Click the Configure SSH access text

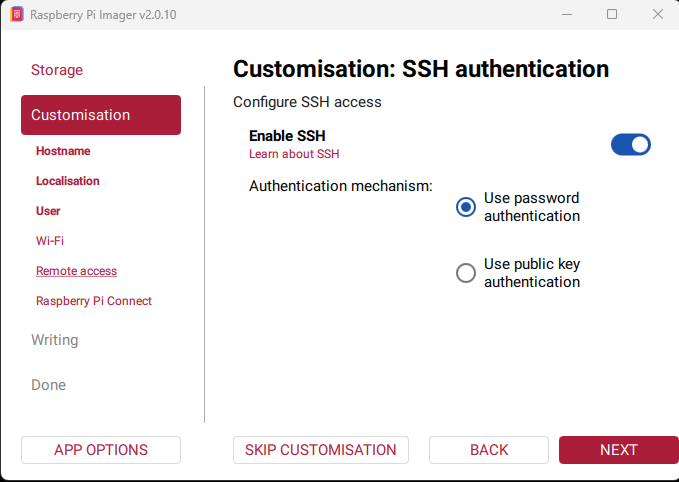pyautogui.click(x=307, y=102)
